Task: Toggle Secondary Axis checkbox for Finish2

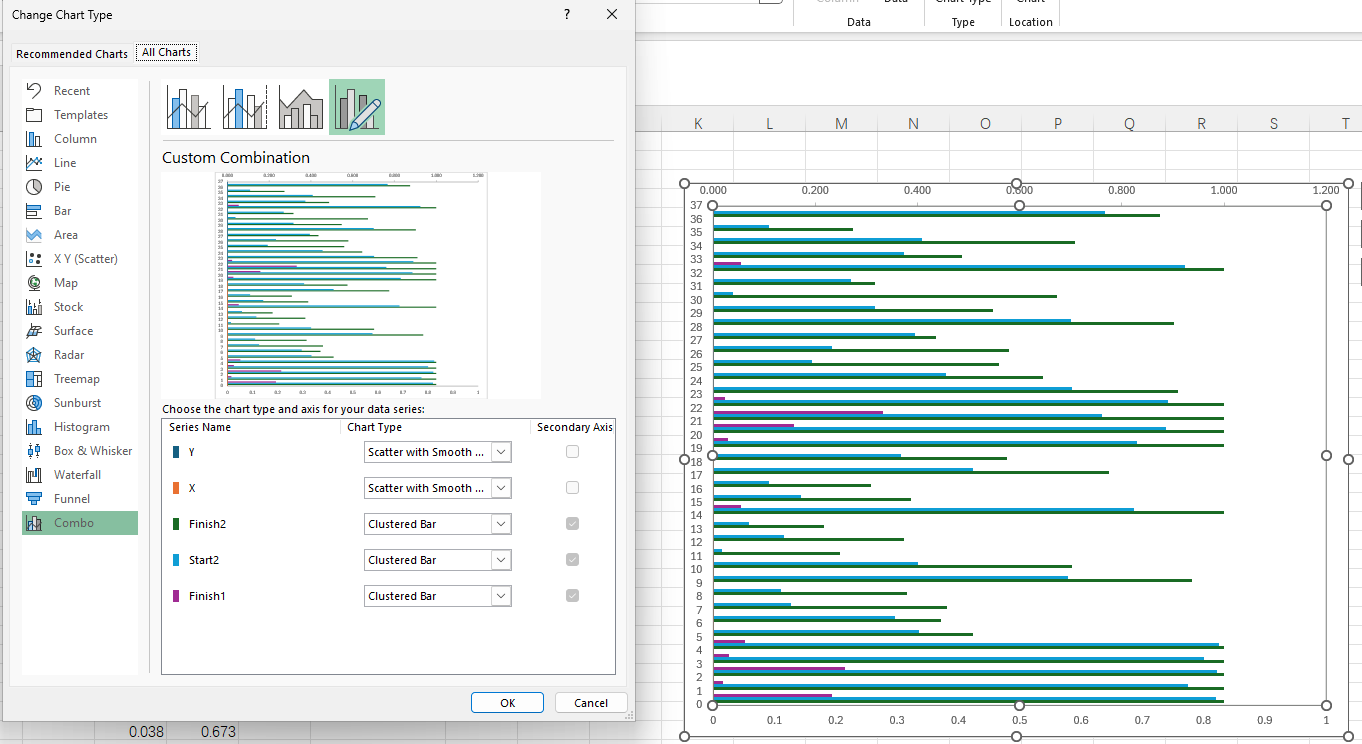Action: 572,524
